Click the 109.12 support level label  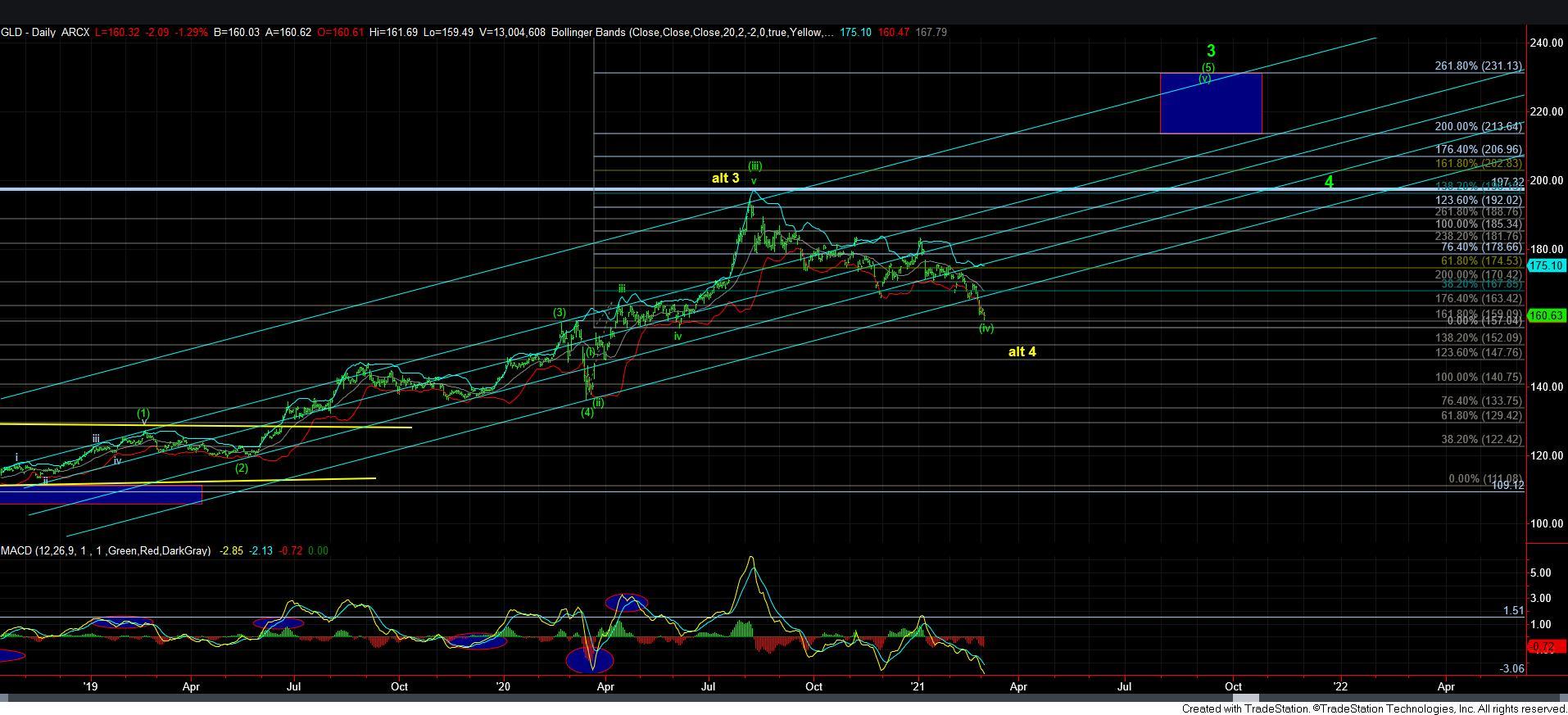point(1507,486)
